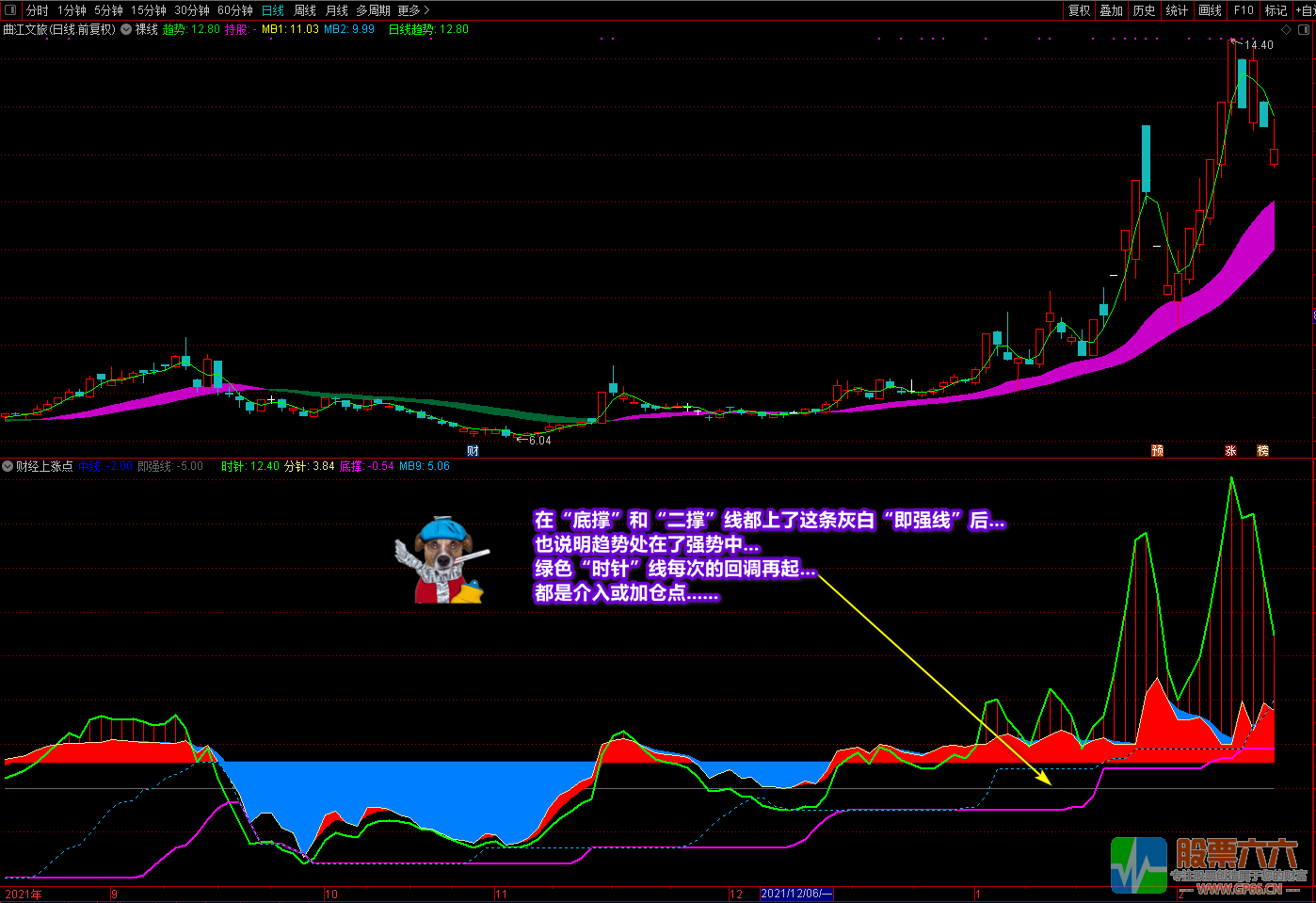Viewport: 1316px width, 903px height.
Task: Click the 底撑: -0.54 value
Action: (367, 466)
